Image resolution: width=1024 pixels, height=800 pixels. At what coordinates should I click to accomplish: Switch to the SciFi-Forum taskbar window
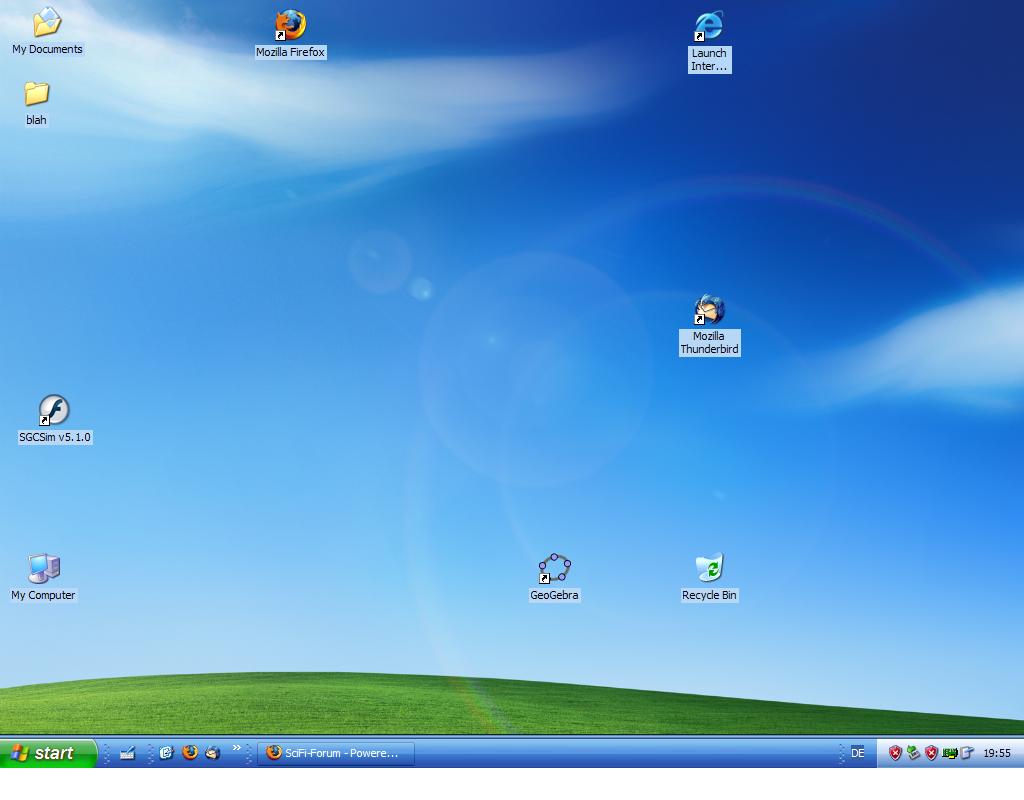(336, 753)
